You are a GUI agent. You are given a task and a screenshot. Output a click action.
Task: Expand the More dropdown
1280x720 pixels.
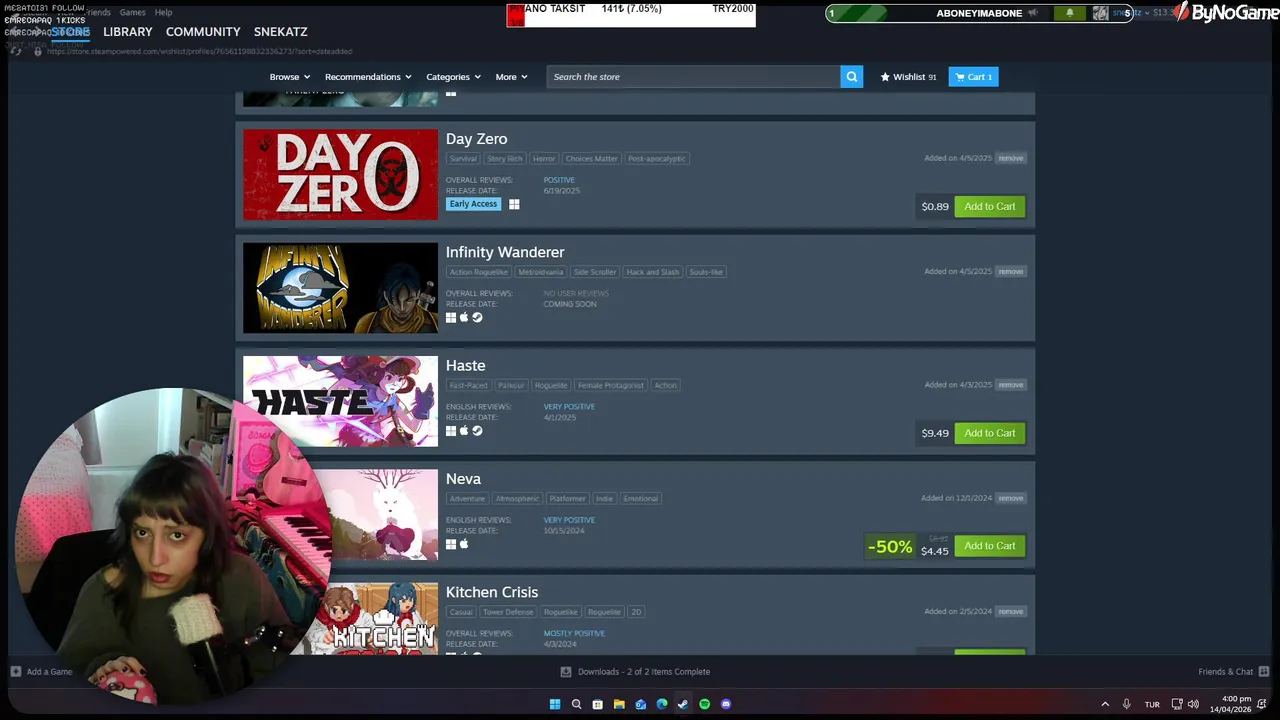(x=511, y=77)
